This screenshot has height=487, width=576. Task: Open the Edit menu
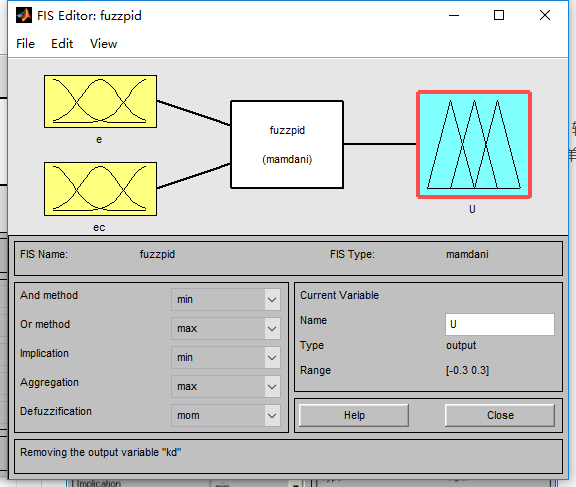pyautogui.click(x=62, y=44)
